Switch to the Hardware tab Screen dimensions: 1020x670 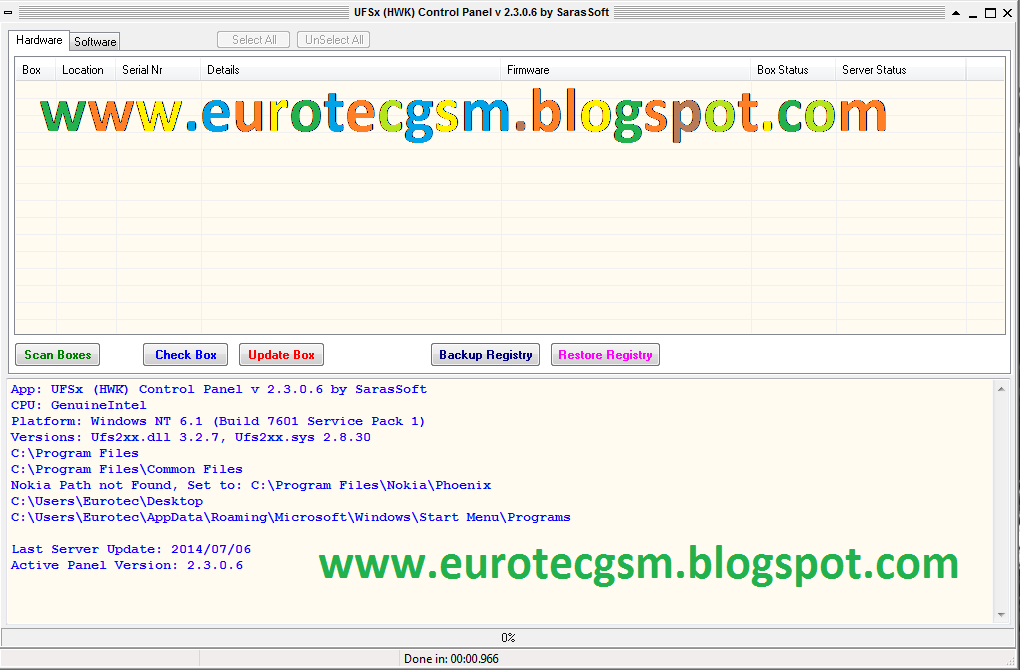(x=38, y=40)
